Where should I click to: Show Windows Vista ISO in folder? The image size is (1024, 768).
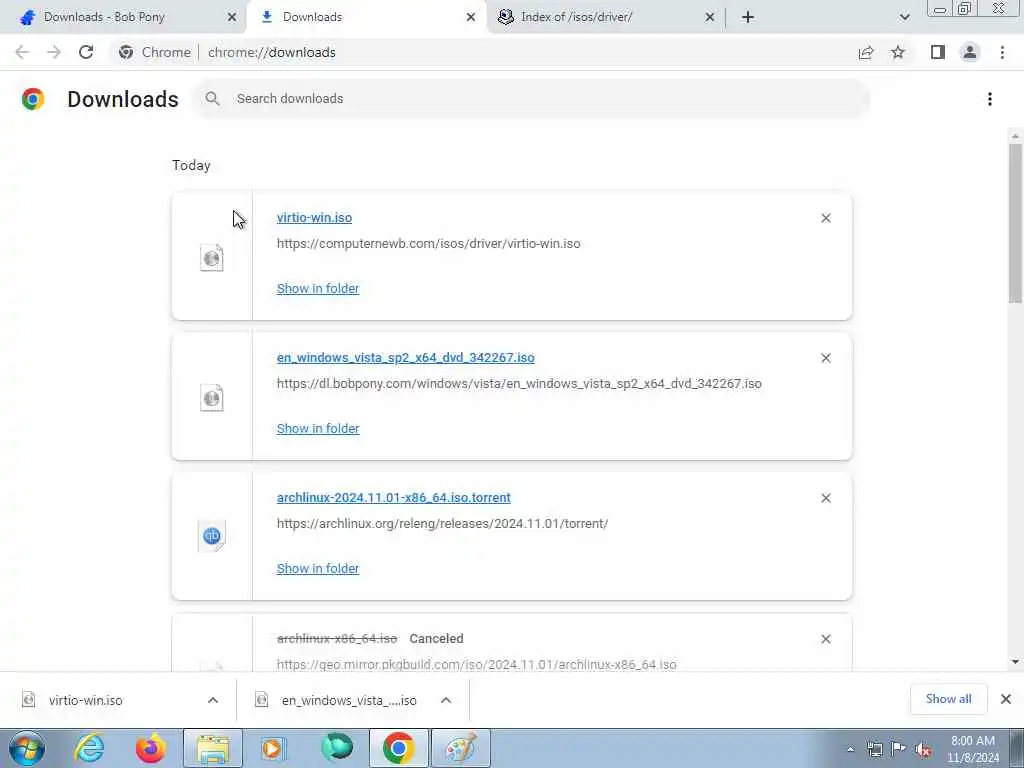pos(318,428)
